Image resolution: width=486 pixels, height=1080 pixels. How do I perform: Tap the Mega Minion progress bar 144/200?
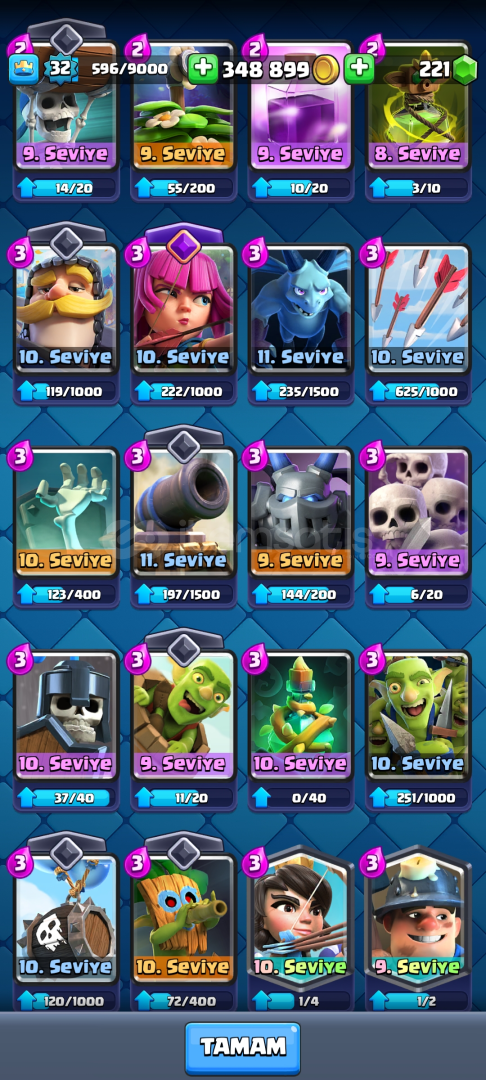301,594
